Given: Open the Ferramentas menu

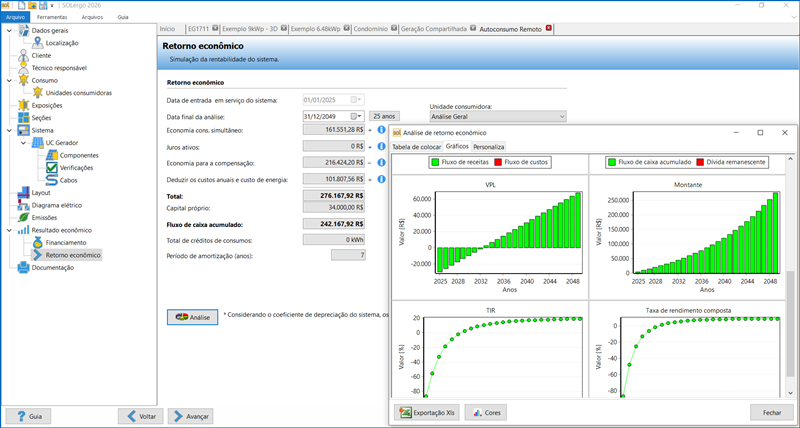Looking at the screenshot, I should click(x=51, y=18).
